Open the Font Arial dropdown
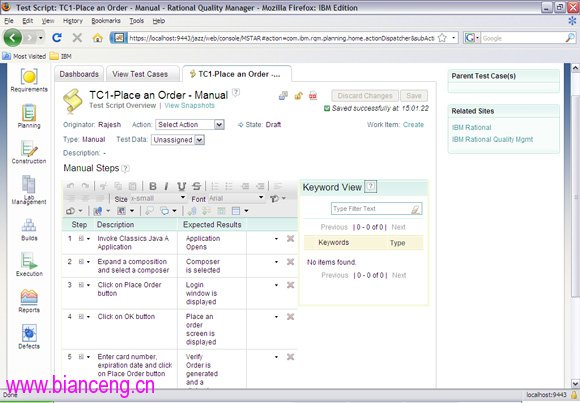 [236, 198]
